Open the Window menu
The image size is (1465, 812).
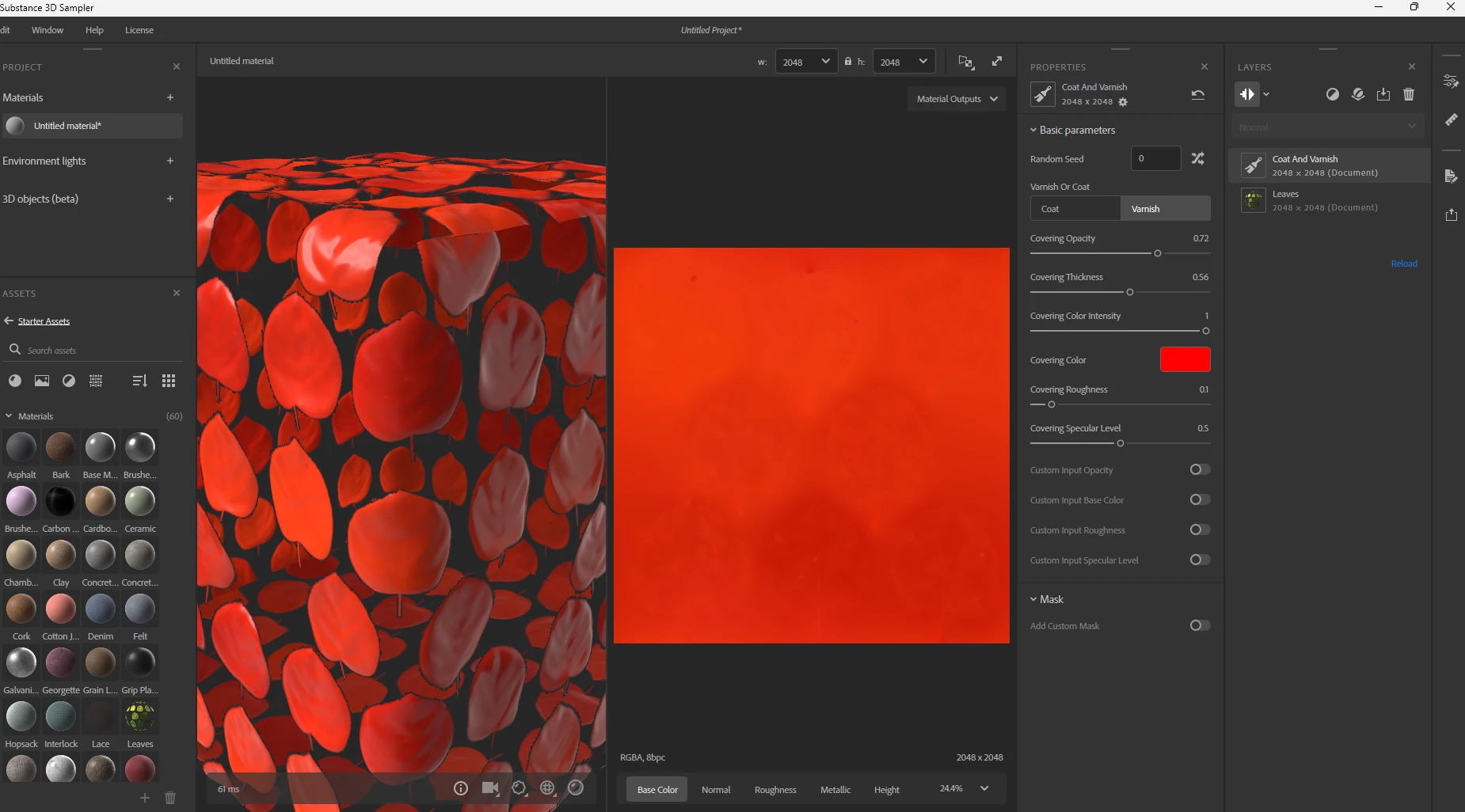pyautogui.click(x=48, y=30)
